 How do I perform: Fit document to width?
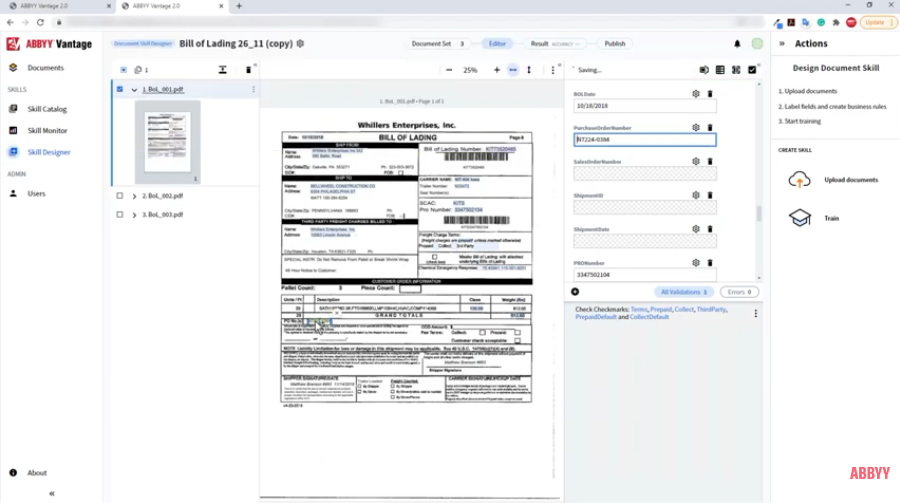513,70
